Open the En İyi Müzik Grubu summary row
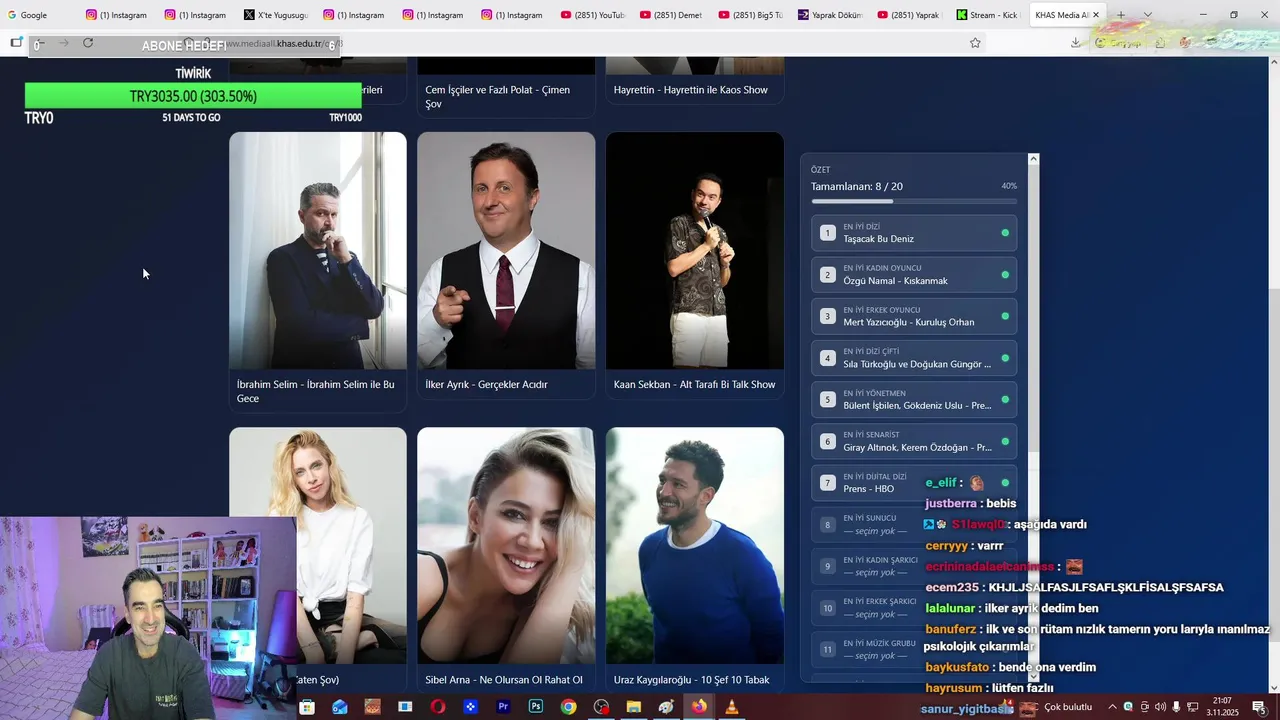1280x720 pixels. [914, 649]
